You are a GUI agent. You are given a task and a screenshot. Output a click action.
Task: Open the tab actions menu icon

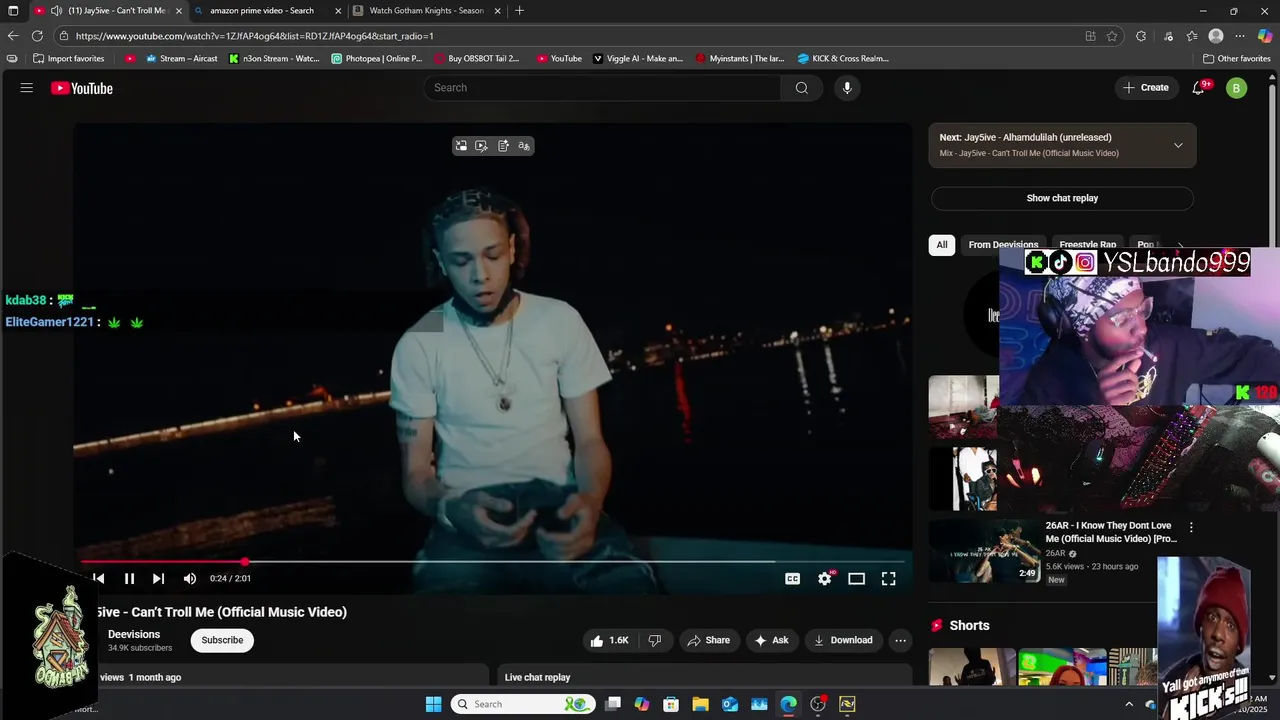13,11
